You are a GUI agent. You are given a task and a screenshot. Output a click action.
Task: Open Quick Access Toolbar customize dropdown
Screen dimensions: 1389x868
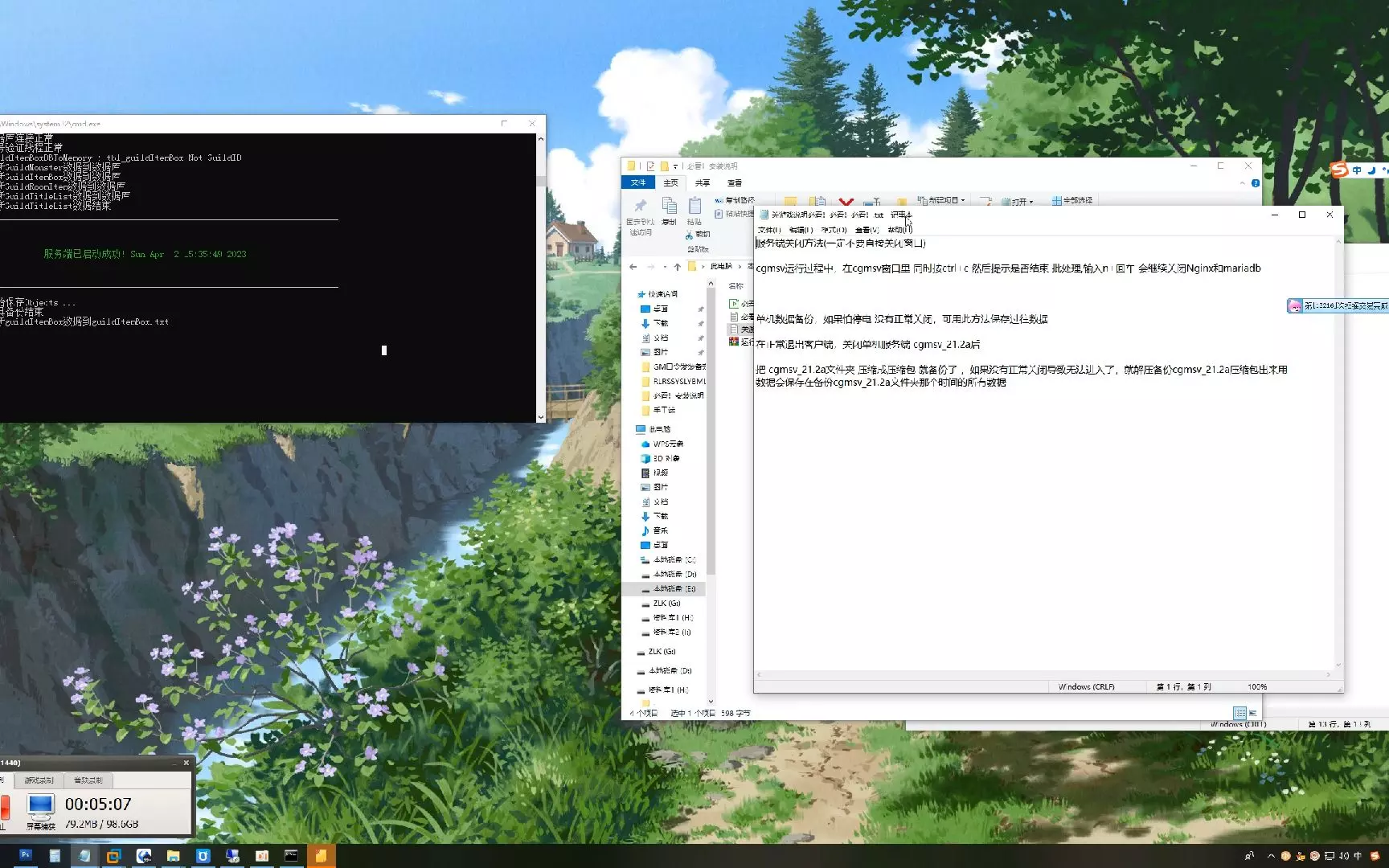coord(675,166)
